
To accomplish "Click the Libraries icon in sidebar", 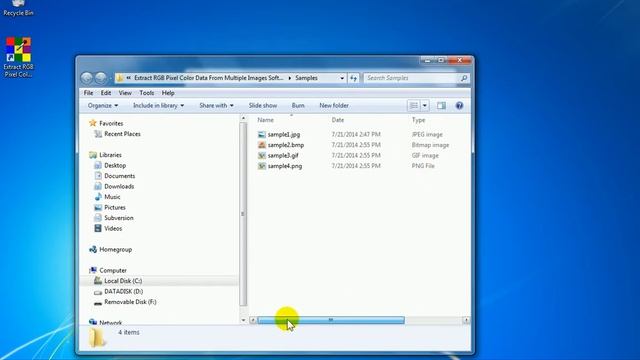I will tap(93, 155).
